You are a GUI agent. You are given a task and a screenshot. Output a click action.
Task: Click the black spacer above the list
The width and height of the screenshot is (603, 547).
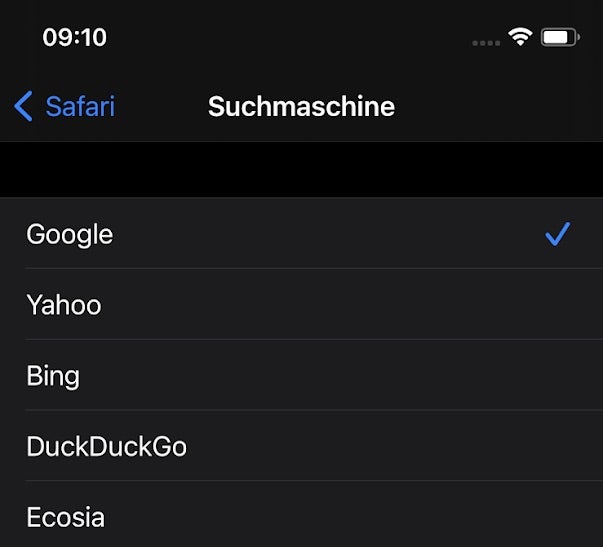(301, 170)
